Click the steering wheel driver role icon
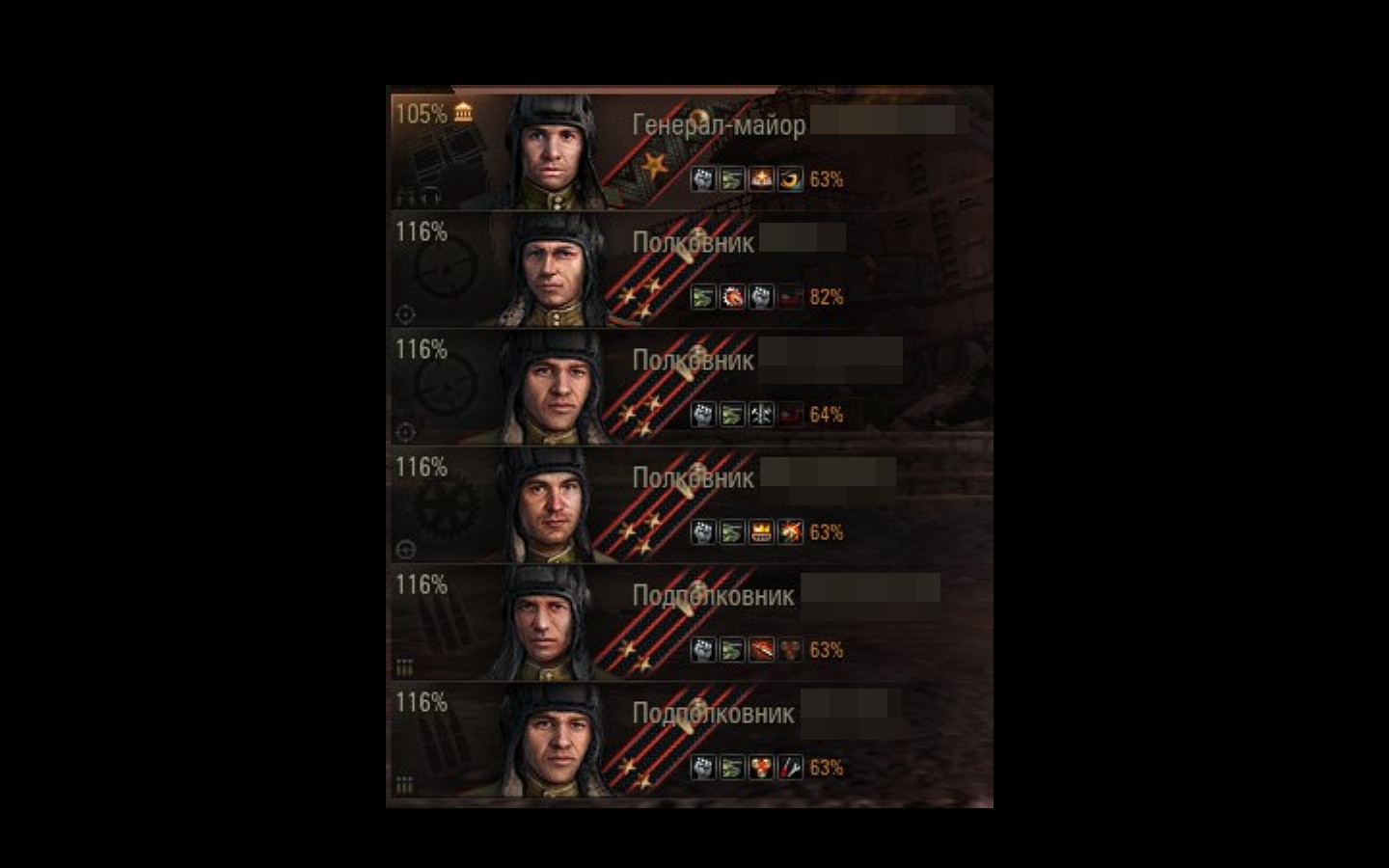 (x=405, y=550)
